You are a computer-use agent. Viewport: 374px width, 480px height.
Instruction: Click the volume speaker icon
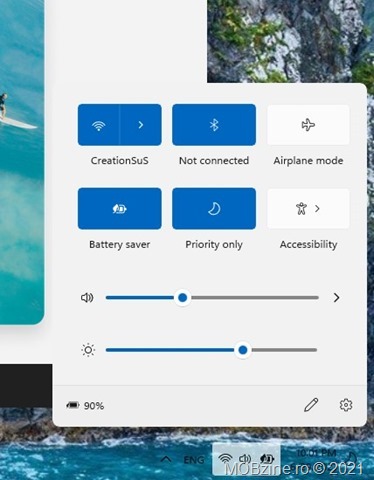pos(87,298)
